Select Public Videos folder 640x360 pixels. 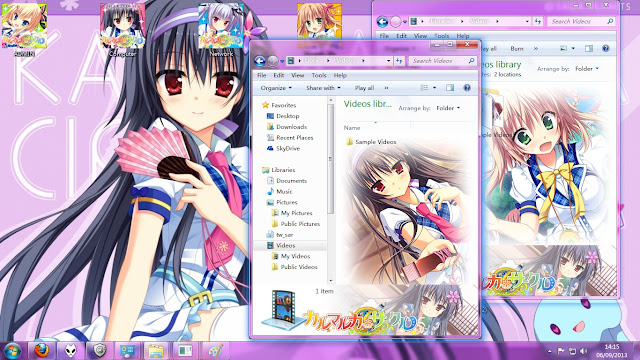pos(295,267)
